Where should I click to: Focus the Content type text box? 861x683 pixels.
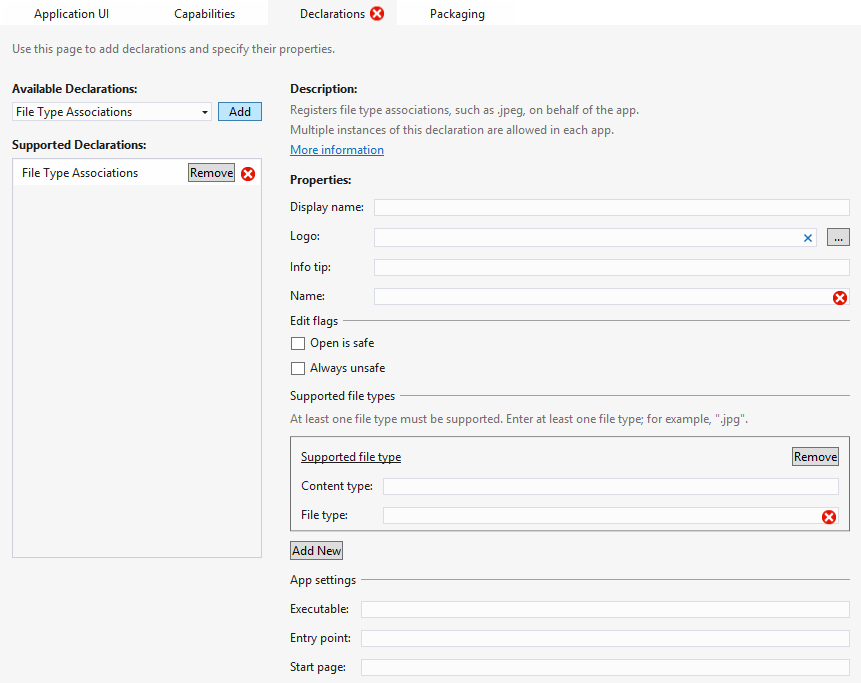610,486
